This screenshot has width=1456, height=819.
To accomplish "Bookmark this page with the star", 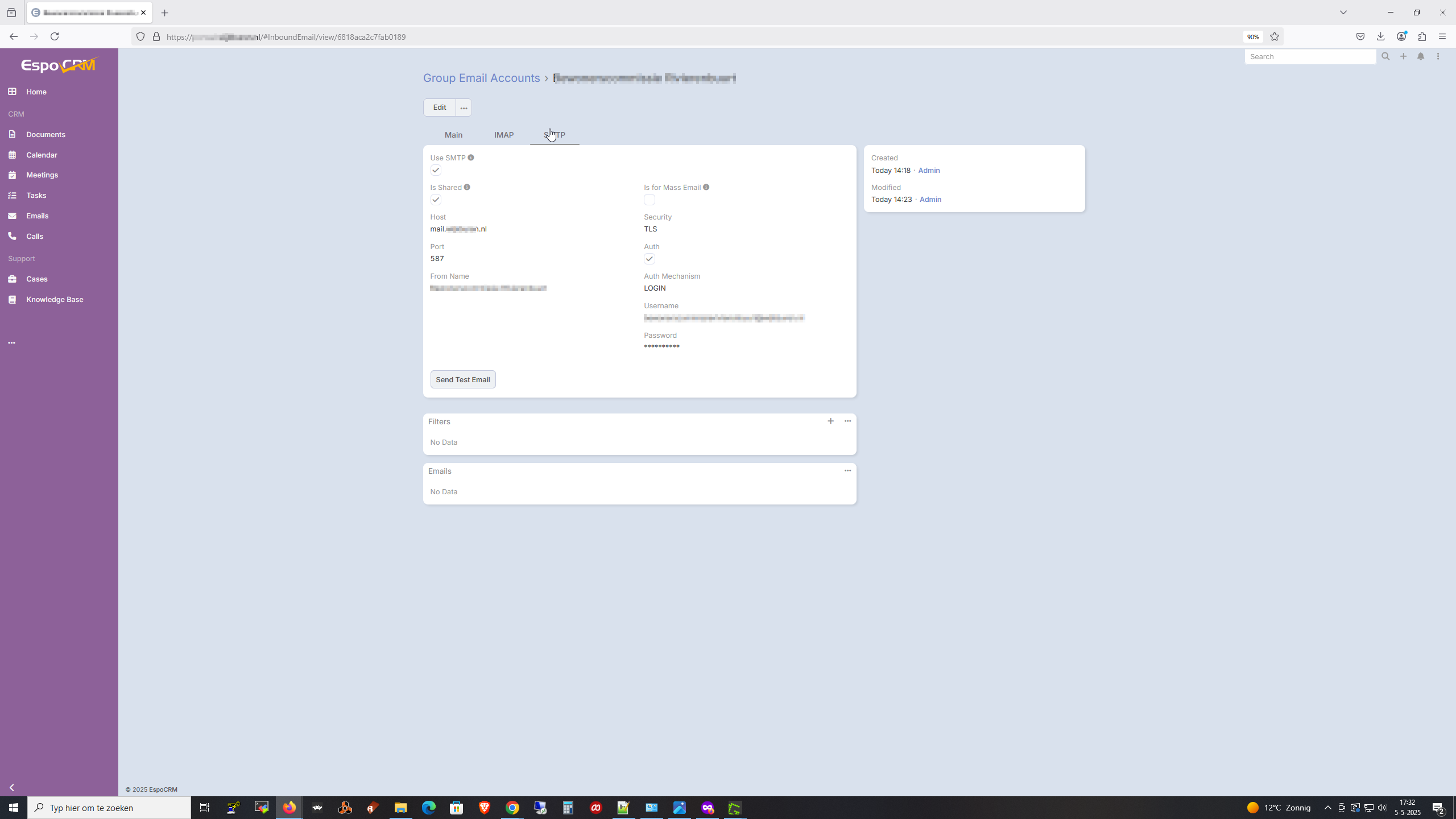I will tap(1275, 36).
